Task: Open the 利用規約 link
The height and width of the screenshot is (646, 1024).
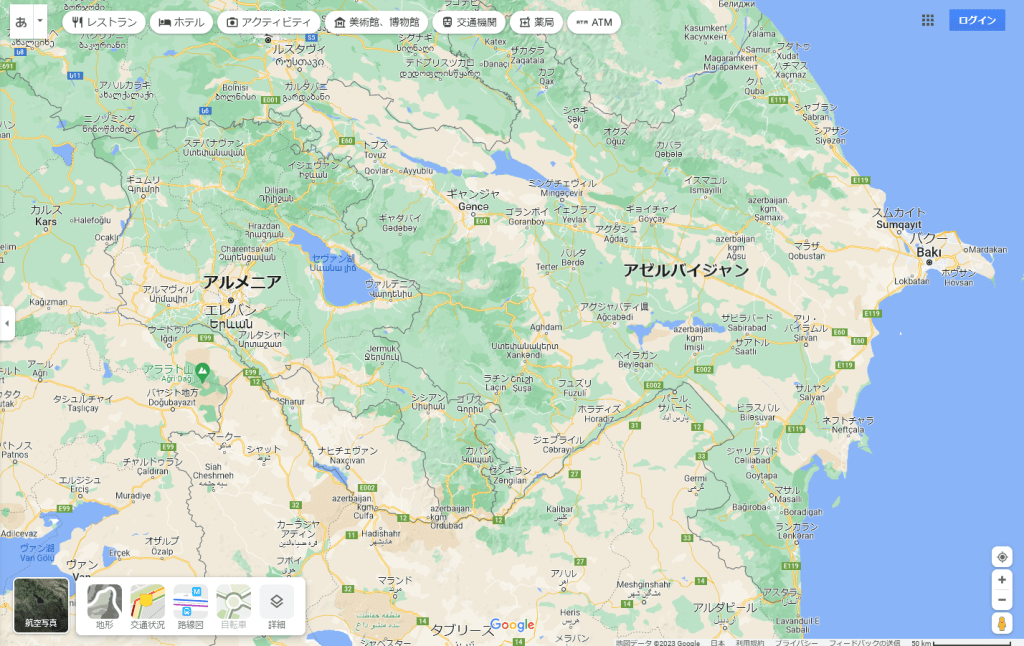Action: (750, 642)
